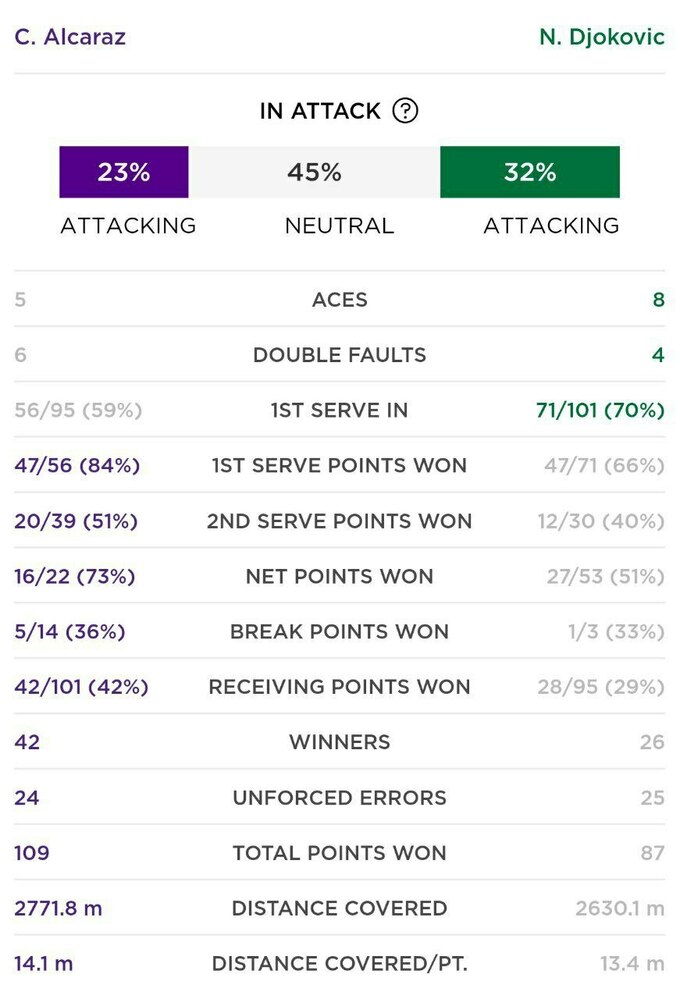Click the NET POINTS WON label
Viewport: 680px width, 999px height.
340,577
